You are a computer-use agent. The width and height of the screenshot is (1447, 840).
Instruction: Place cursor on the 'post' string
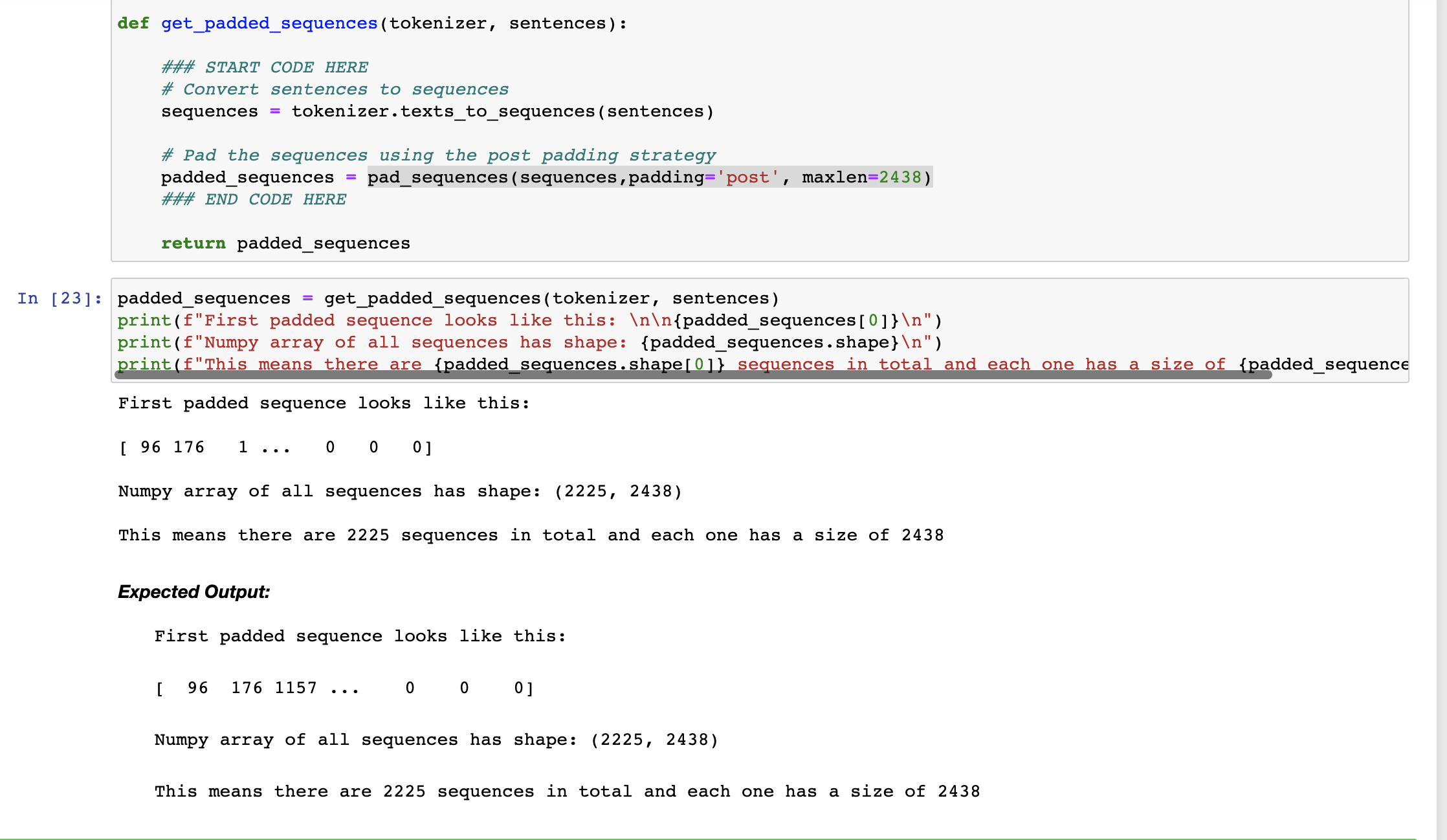[747, 177]
